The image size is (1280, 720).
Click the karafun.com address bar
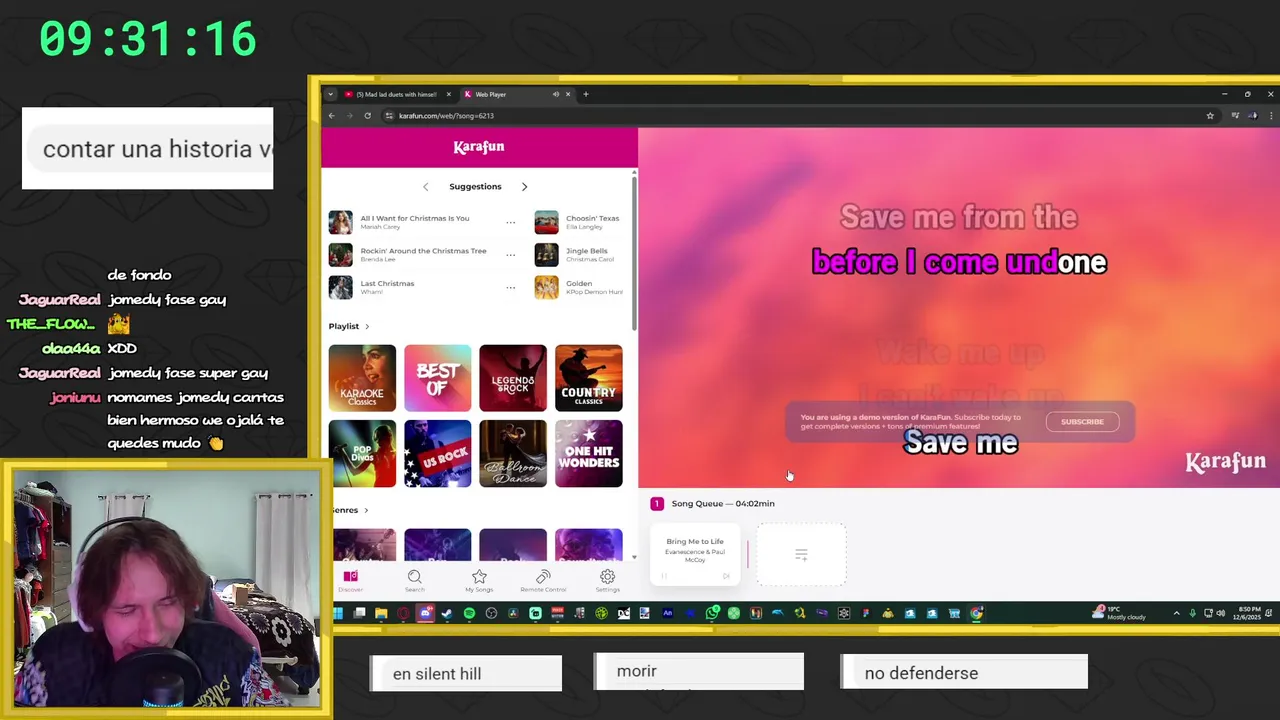tap(800, 116)
